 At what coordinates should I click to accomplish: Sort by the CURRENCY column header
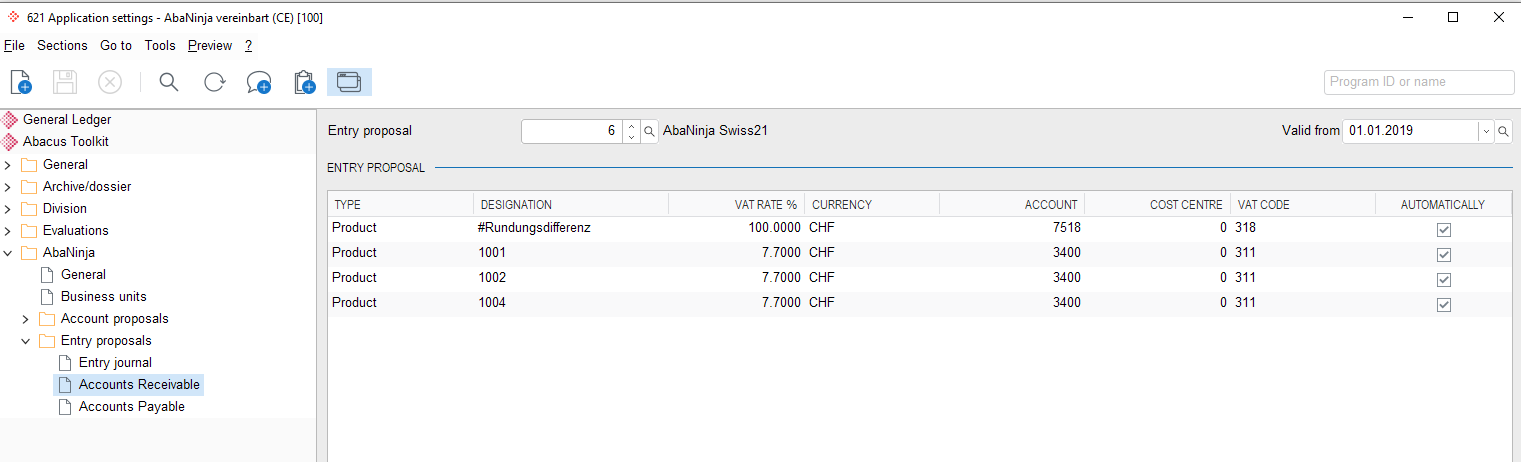[872, 204]
